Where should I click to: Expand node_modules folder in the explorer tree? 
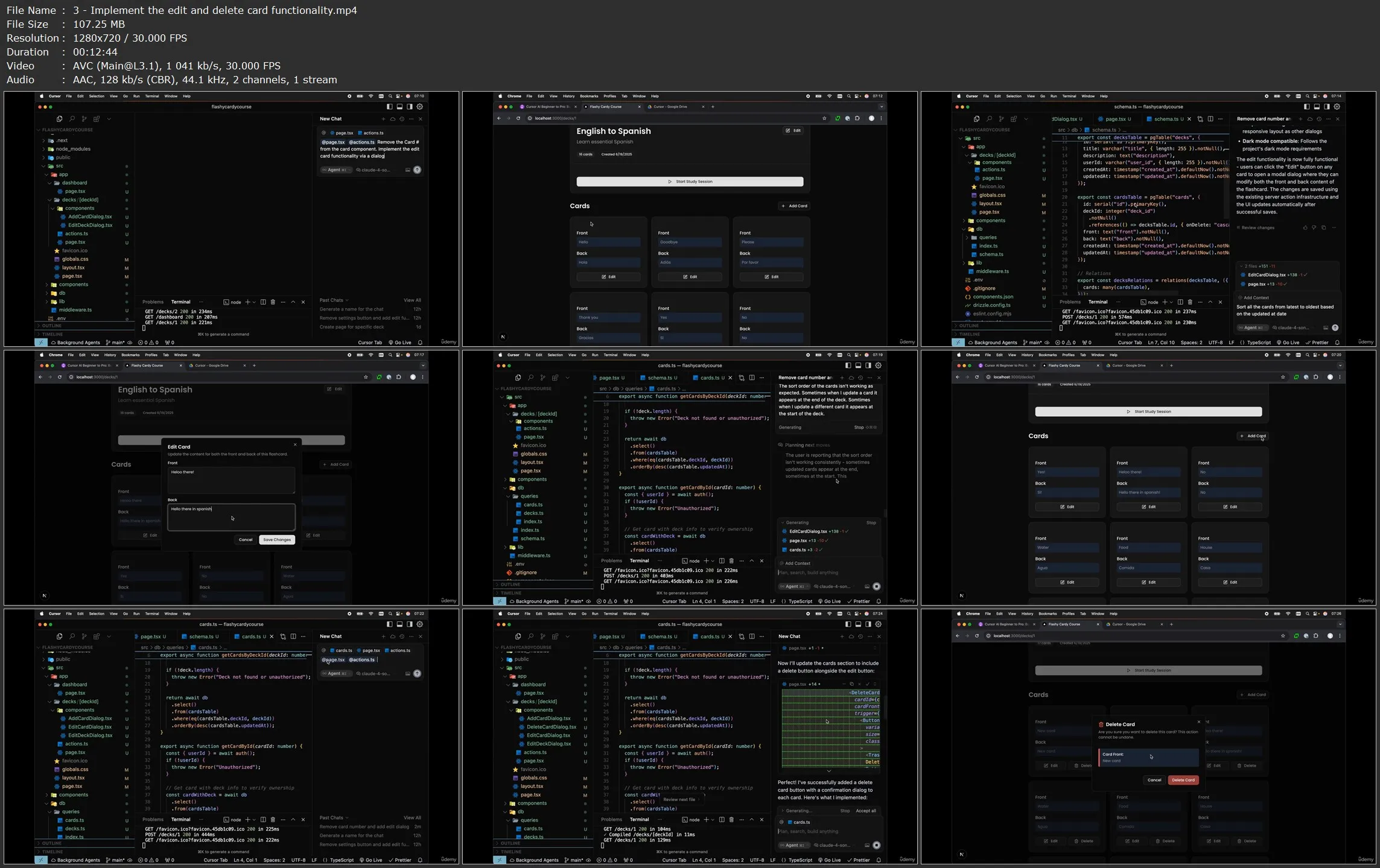point(72,149)
